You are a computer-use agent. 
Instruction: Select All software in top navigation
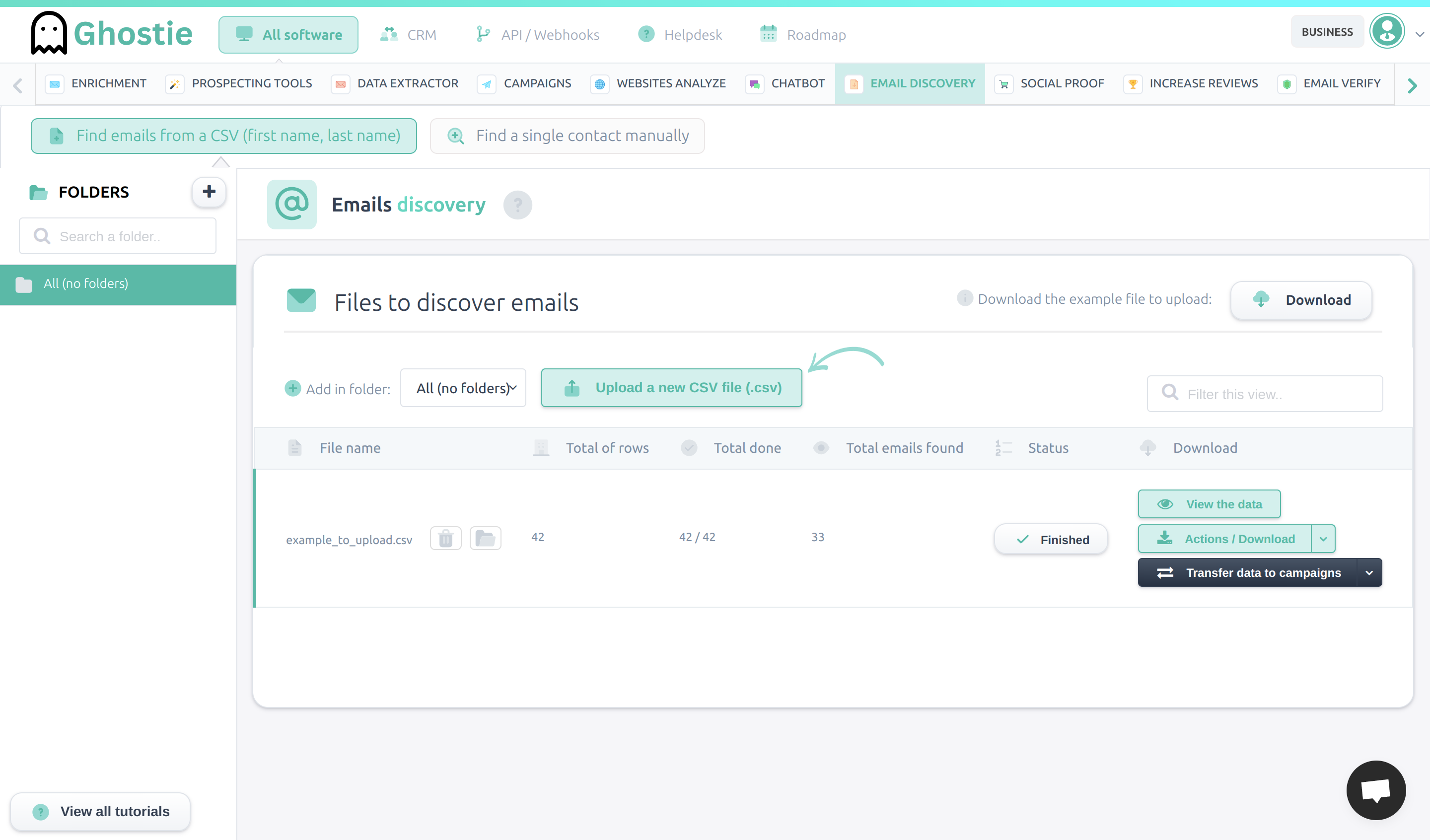click(x=288, y=35)
